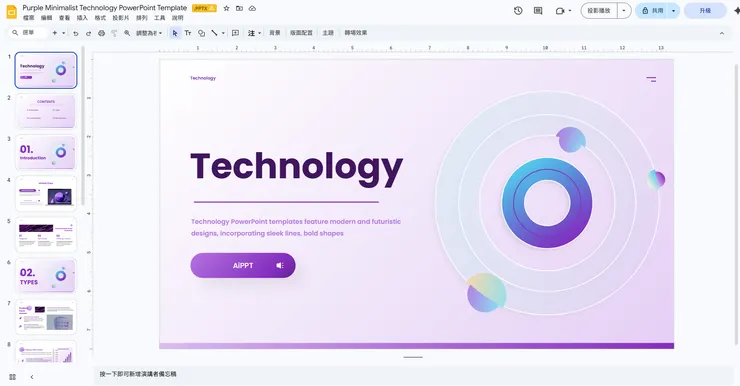Select the zoom magnifier tool
The image size is (740, 386).
[127, 33]
